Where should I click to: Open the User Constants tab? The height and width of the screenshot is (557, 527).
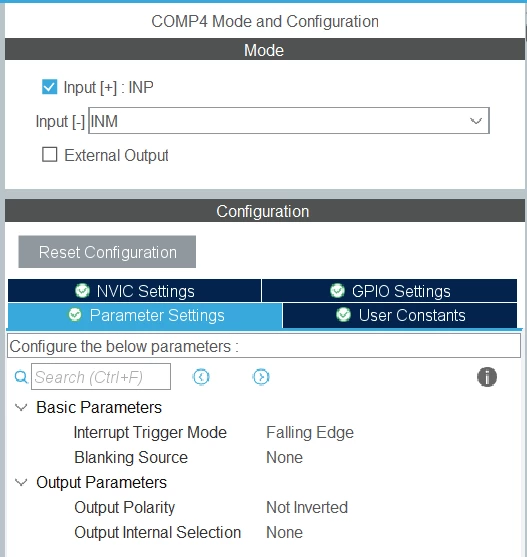(x=400, y=315)
